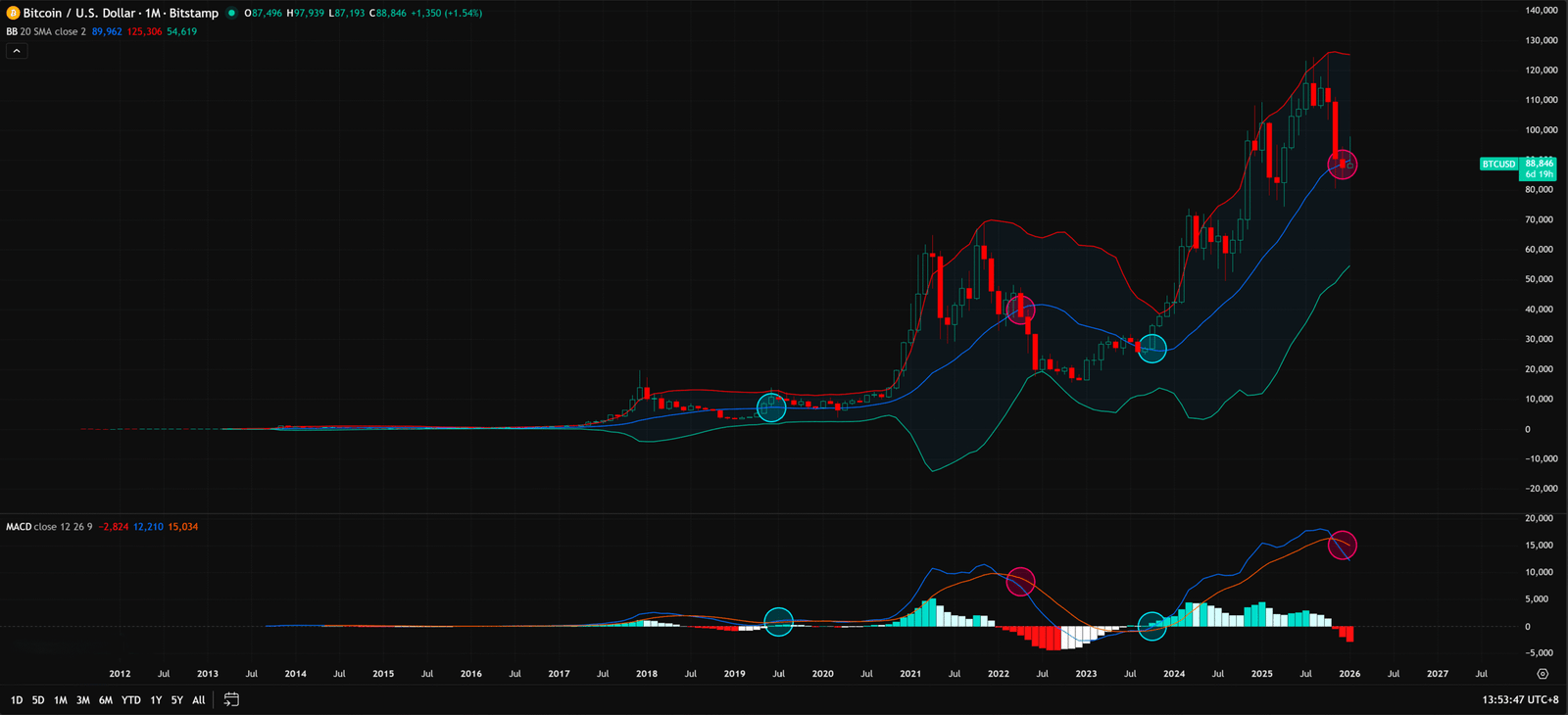Show All data range
1568x715 pixels.
tap(199, 700)
